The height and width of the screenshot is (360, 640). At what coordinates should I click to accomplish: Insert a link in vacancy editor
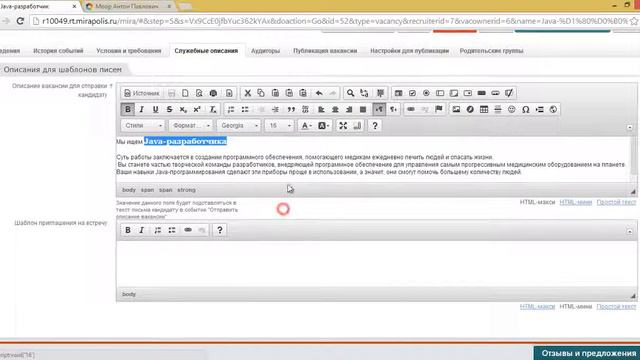click(411, 109)
